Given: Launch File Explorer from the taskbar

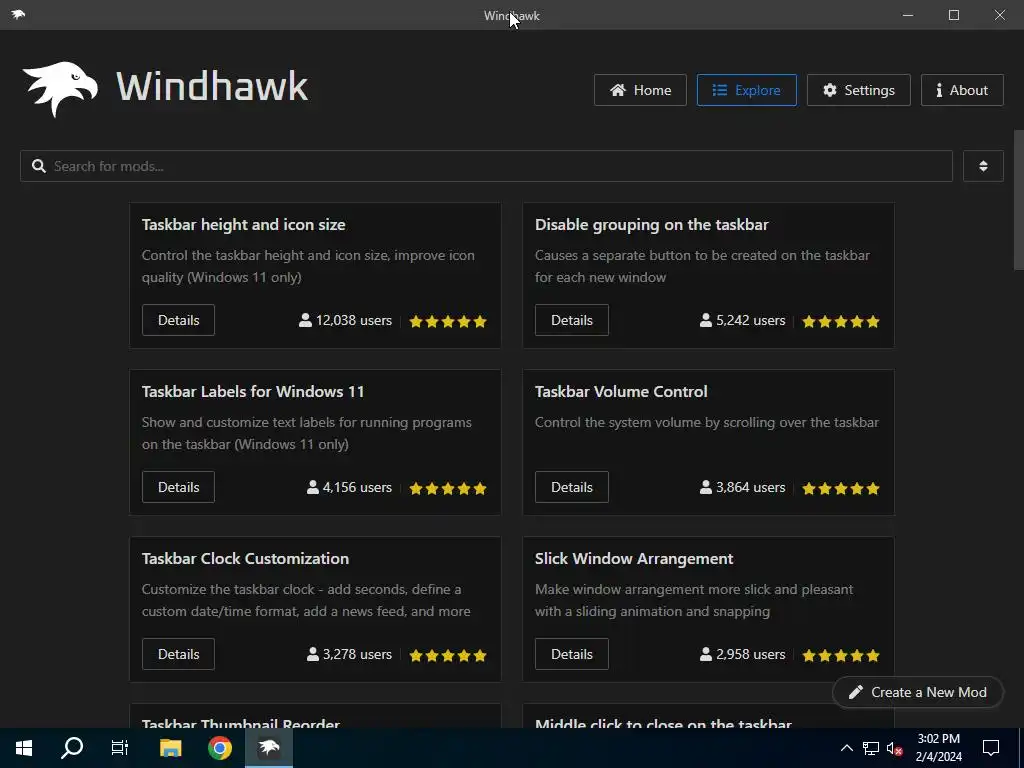Looking at the screenshot, I should [x=170, y=748].
